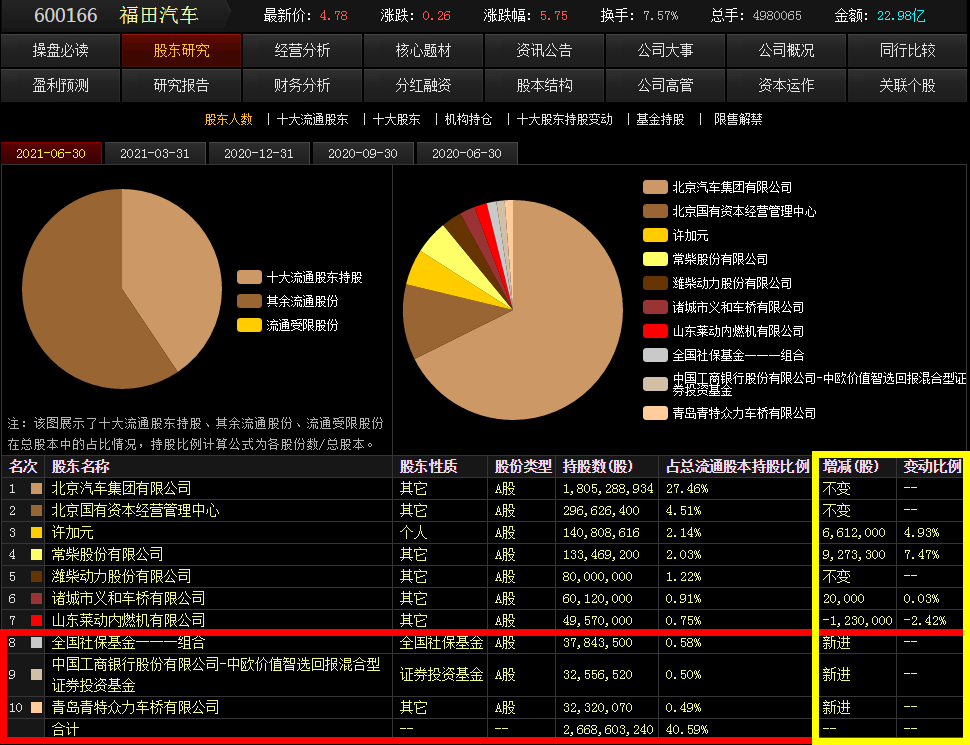Select the 股东研究 tab
The image size is (970, 745).
181,50
